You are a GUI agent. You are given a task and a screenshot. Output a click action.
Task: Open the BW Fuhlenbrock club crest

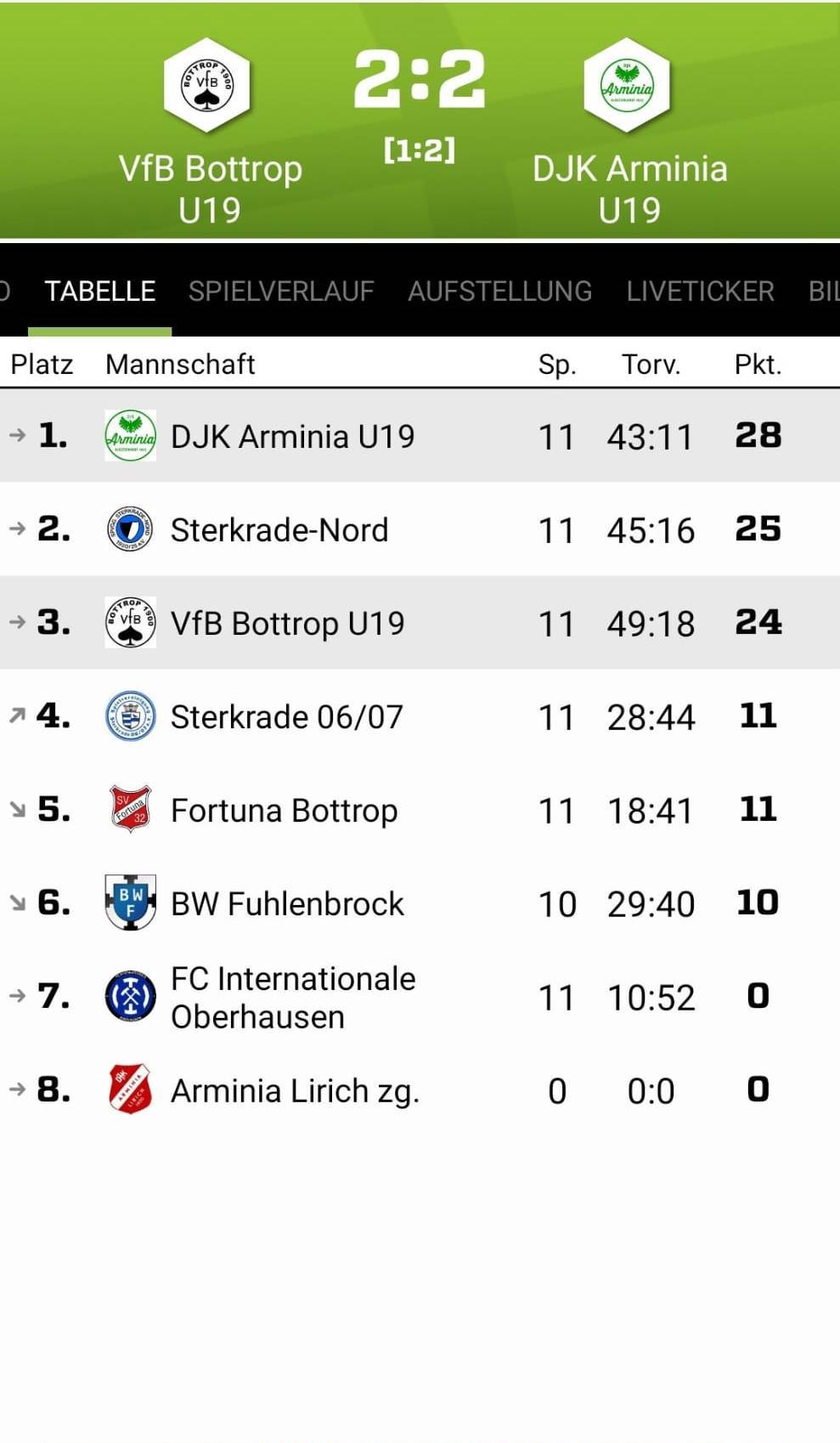point(130,903)
